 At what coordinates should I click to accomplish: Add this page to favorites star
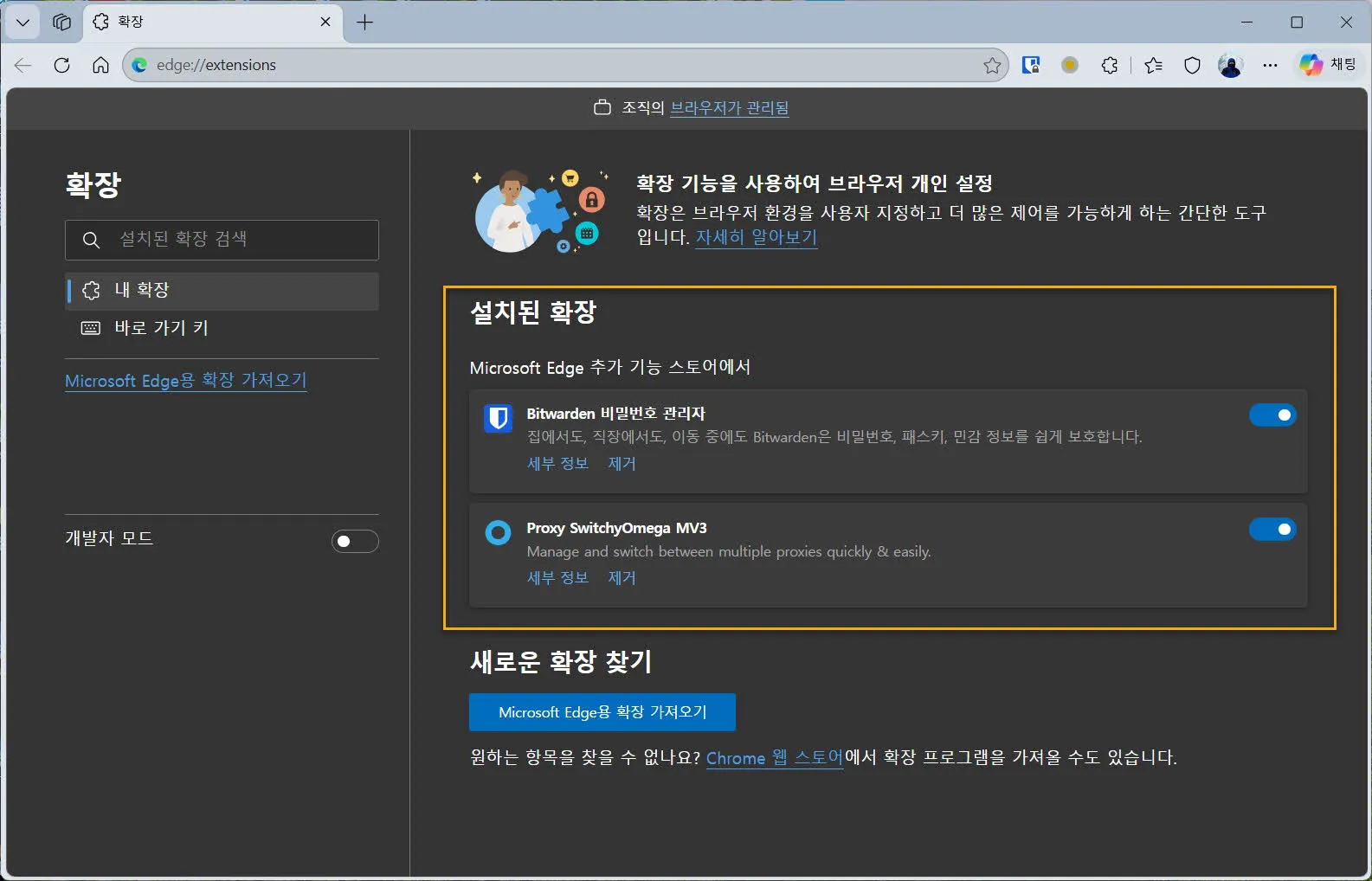point(992,65)
